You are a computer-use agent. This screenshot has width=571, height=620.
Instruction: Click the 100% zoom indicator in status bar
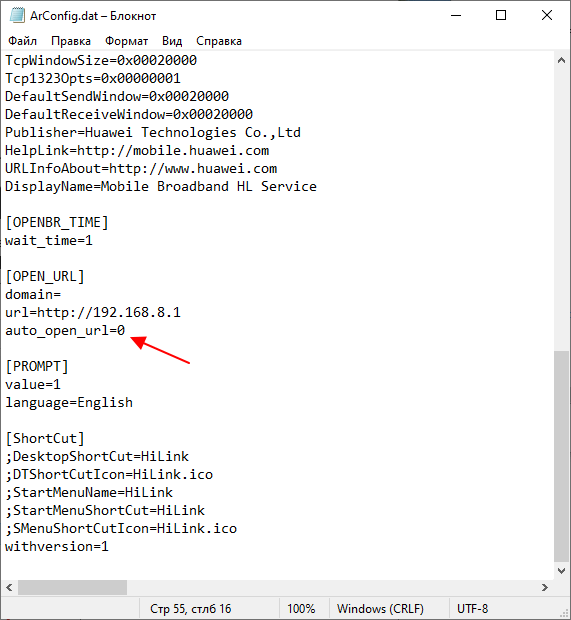pyautogui.click(x=301, y=609)
